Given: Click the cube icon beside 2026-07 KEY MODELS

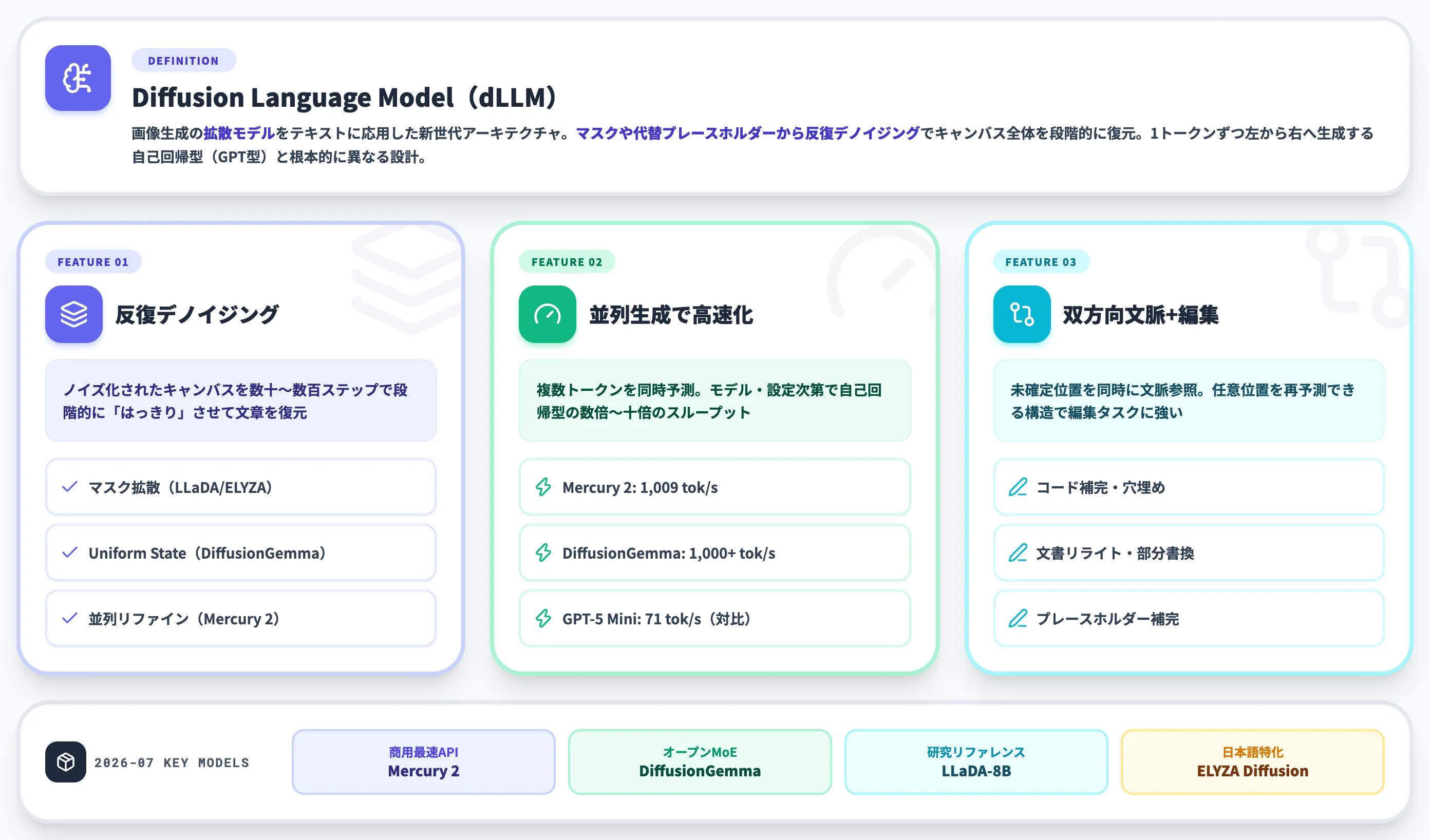Looking at the screenshot, I should point(66,762).
